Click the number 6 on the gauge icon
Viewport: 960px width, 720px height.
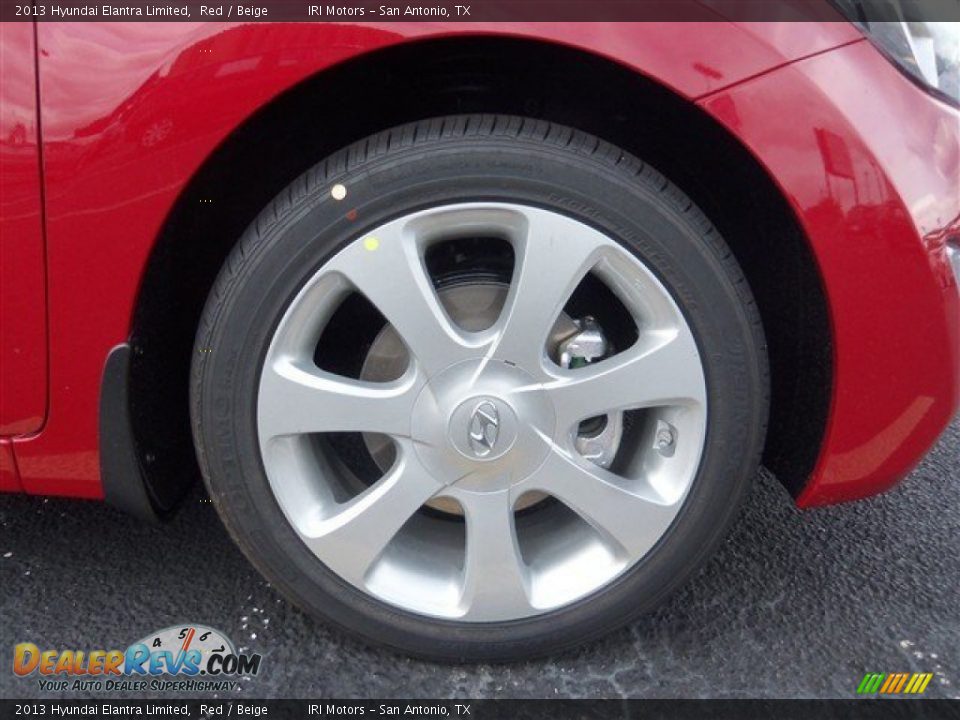point(205,635)
